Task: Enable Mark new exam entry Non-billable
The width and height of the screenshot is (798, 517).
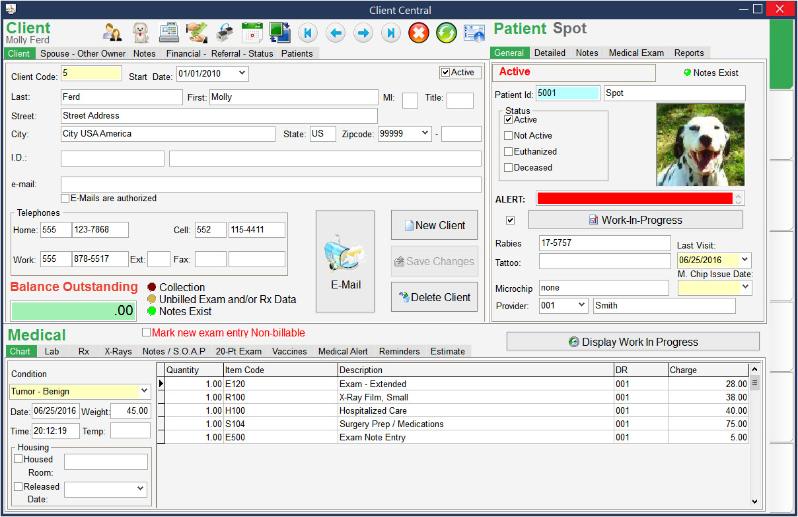Action: (x=148, y=332)
